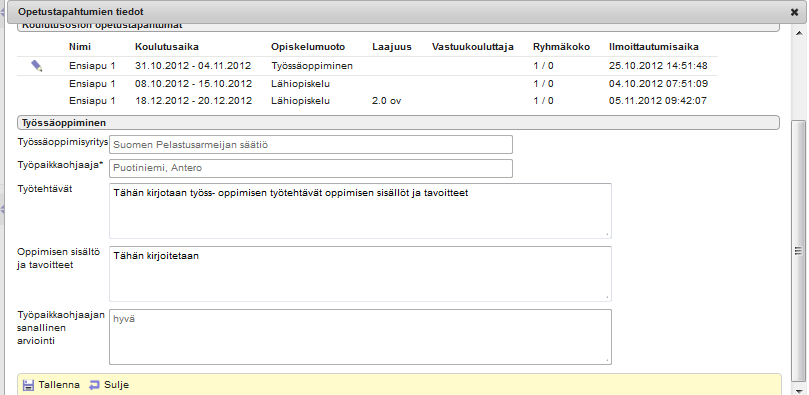Viewport: 809px width, 395px height.
Task: Click the Sulje return arrow icon
Action: pyautogui.click(x=94, y=385)
